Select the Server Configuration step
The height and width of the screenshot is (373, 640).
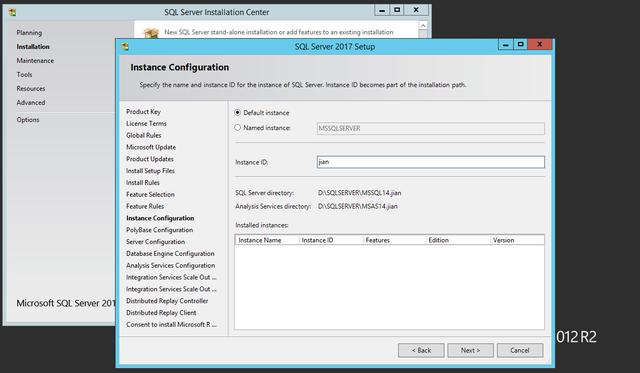coord(156,242)
